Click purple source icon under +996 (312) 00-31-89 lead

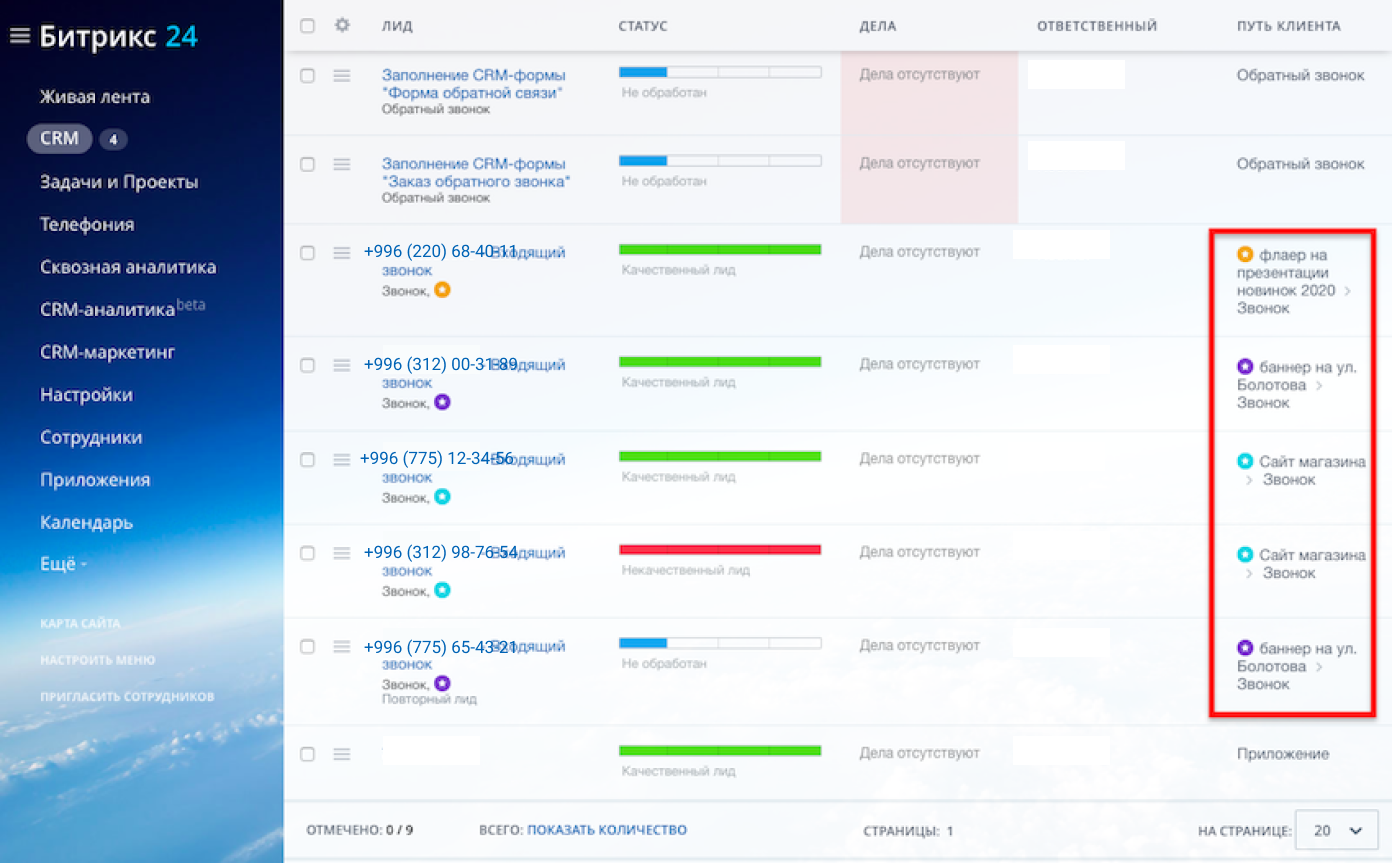442,402
